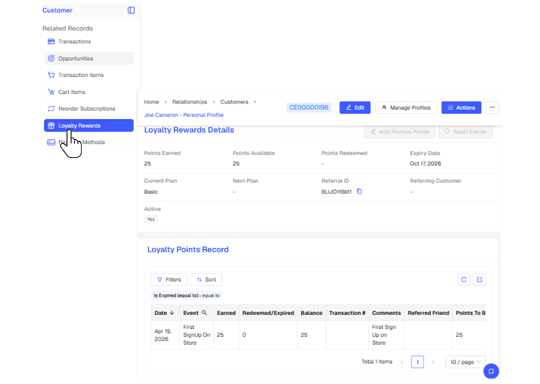
Task: Collapse the Customer sidebar panel icon
Action: click(x=131, y=10)
